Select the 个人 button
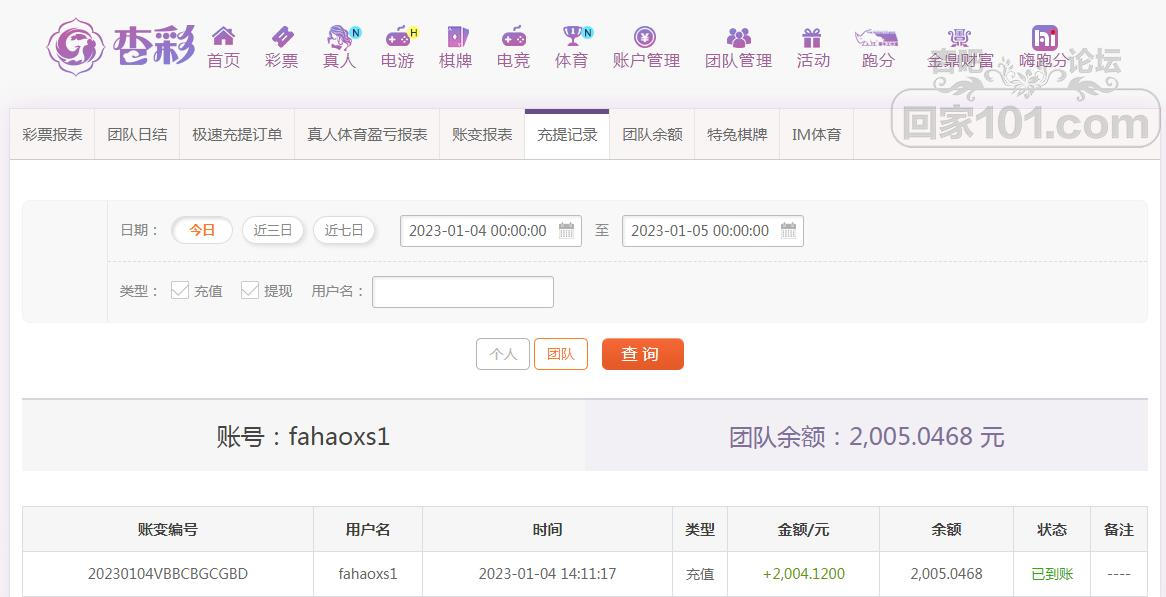1166x597 pixels. 503,354
